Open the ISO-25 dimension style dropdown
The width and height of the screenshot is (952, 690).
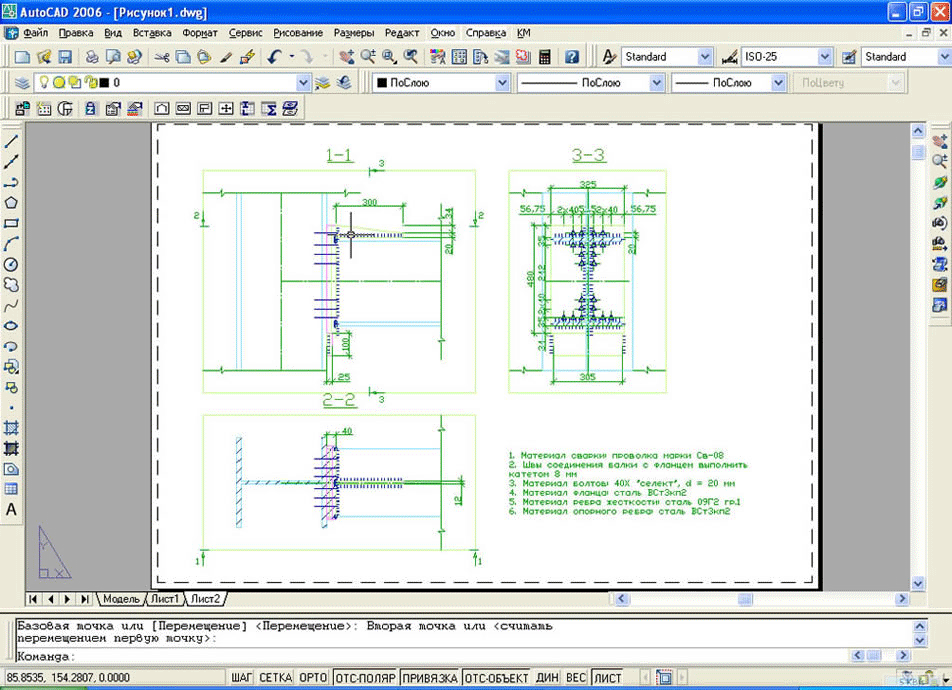click(823, 57)
